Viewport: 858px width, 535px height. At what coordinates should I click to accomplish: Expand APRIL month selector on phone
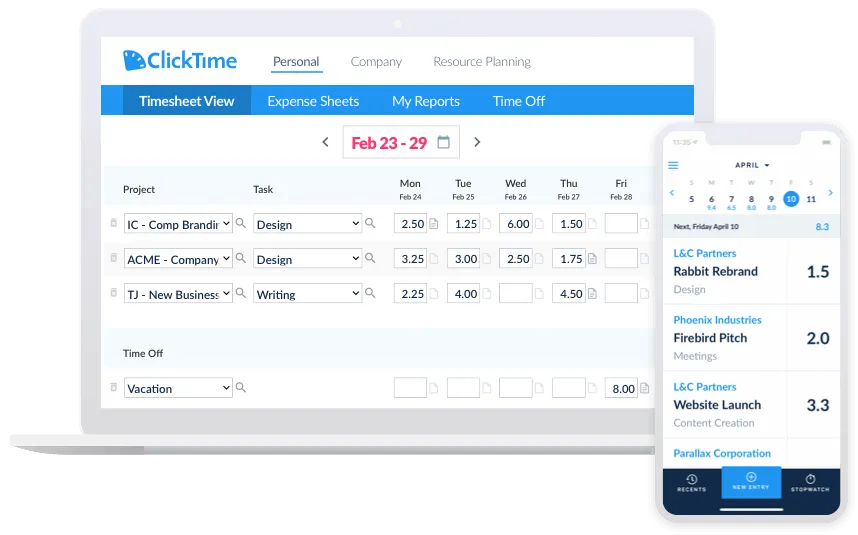click(752, 165)
